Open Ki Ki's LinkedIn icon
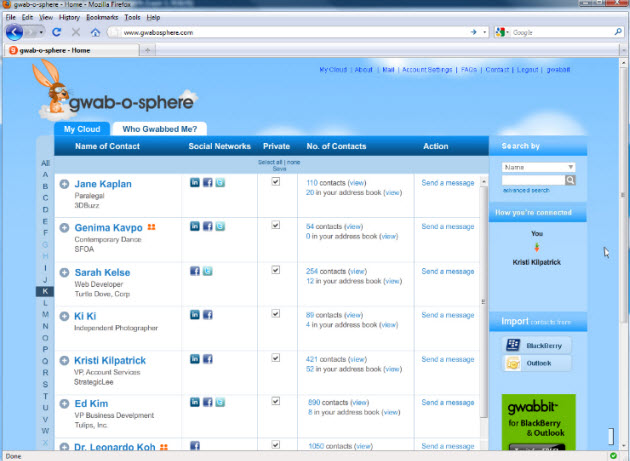 [x=194, y=315]
